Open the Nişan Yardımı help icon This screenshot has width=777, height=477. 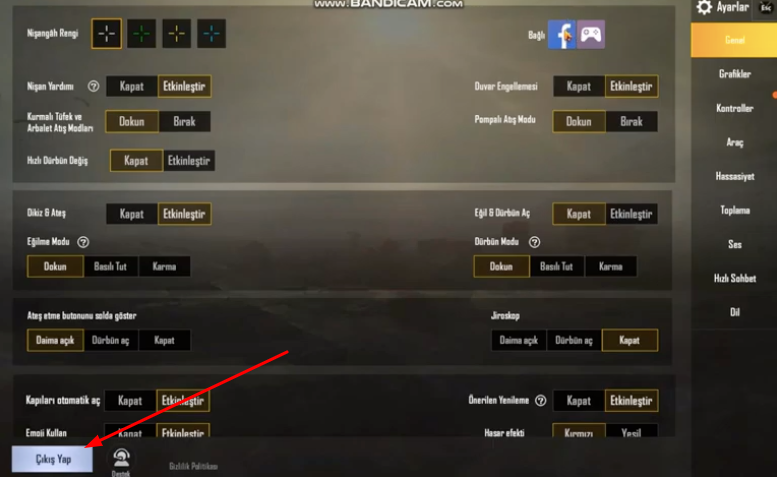(93, 87)
